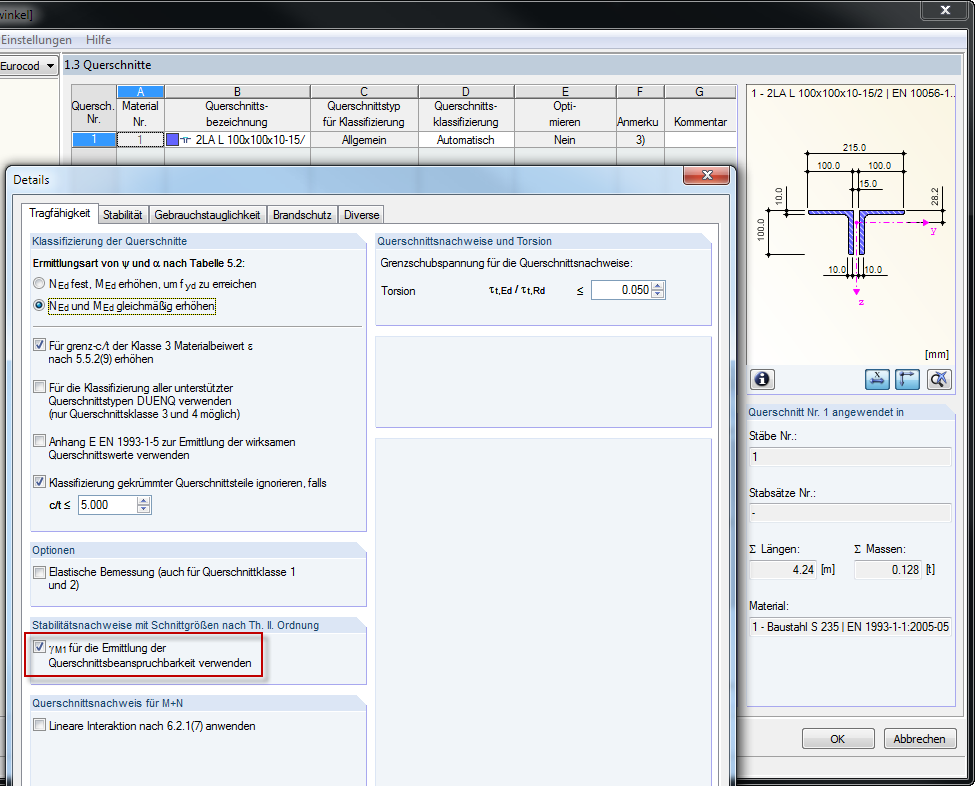Select 'NEd und MEd gleichmäßig erhöhen' option
The height and width of the screenshot is (786, 975).
point(39,305)
